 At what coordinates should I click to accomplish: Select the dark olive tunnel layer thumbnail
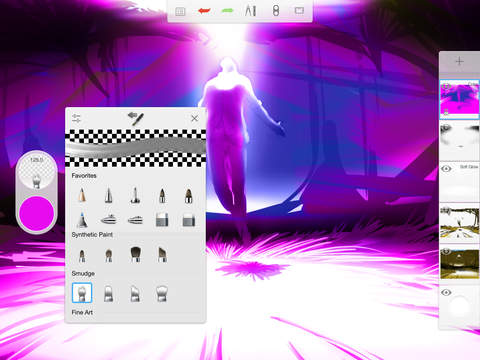[x=460, y=264]
